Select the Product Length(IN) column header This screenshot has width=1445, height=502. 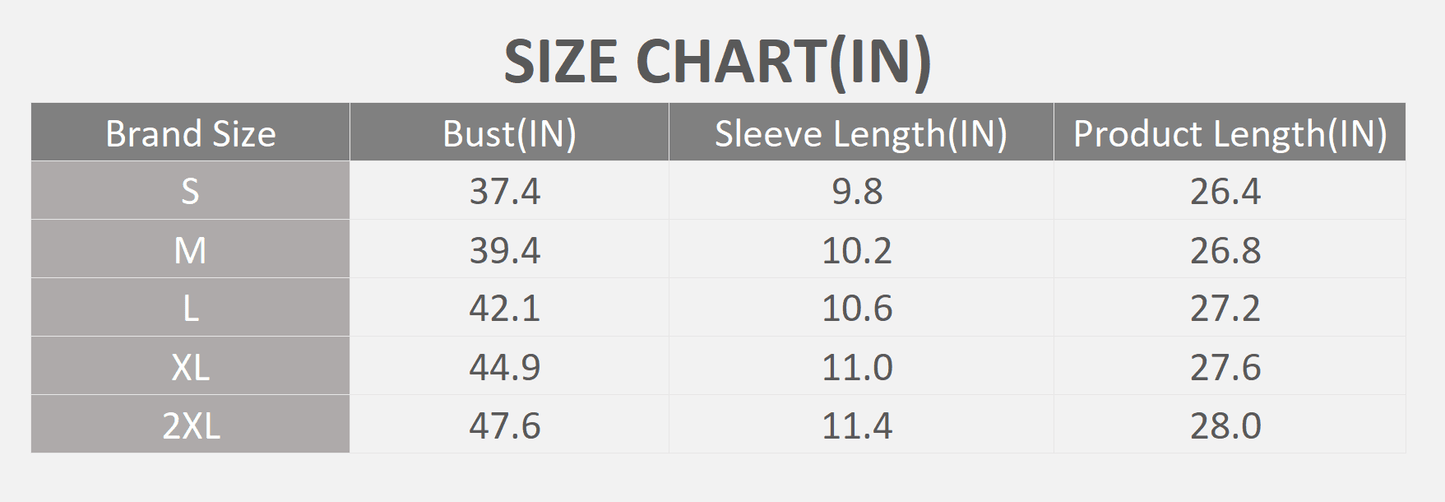pos(1229,132)
